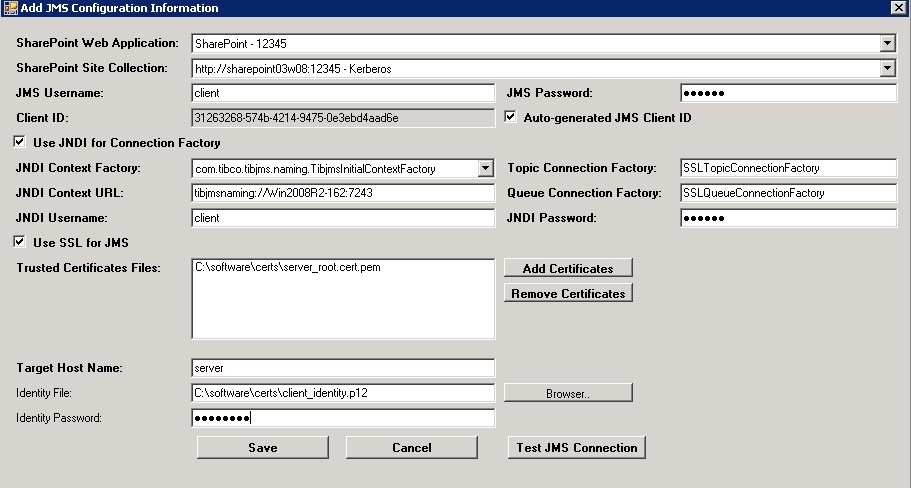
Task: Disable the Use SSL for JMS checkbox
Action: tap(19, 242)
